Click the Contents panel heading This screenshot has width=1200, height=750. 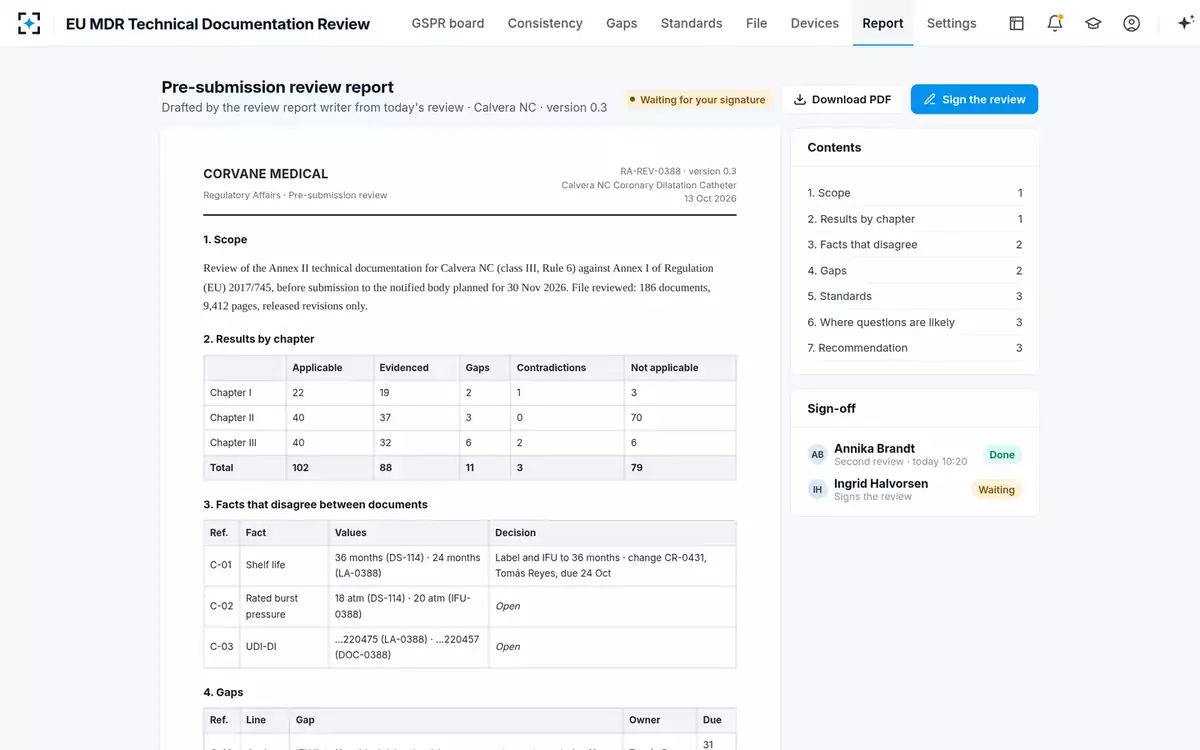coord(834,147)
